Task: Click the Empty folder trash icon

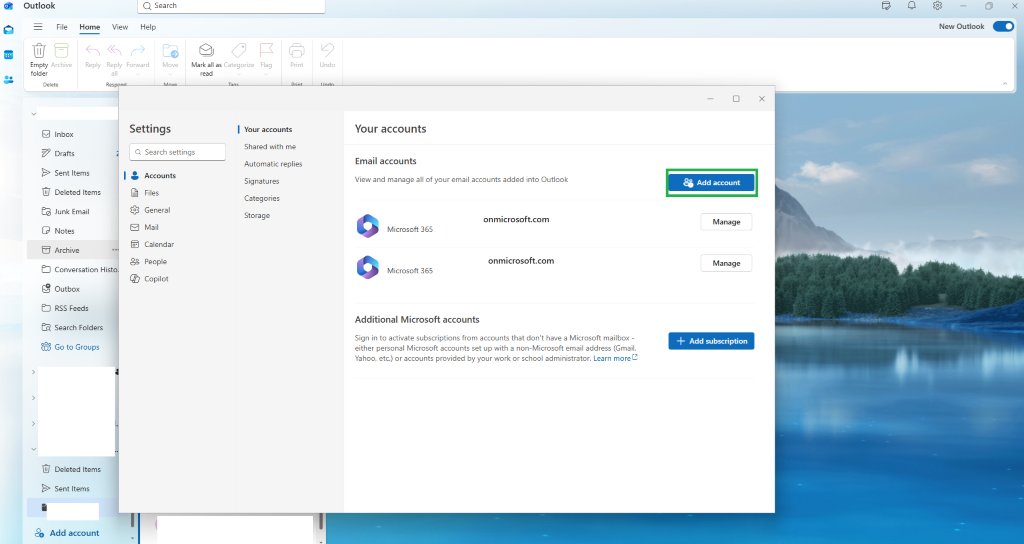Action: point(39,51)
